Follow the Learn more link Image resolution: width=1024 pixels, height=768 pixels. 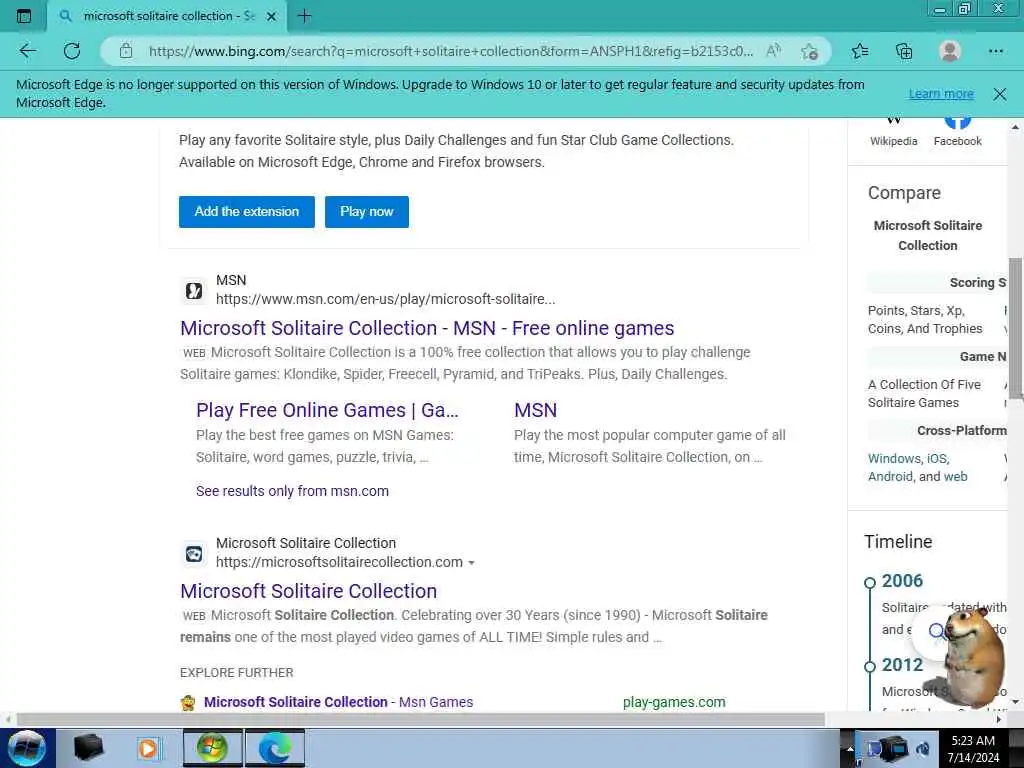point(941,94)
